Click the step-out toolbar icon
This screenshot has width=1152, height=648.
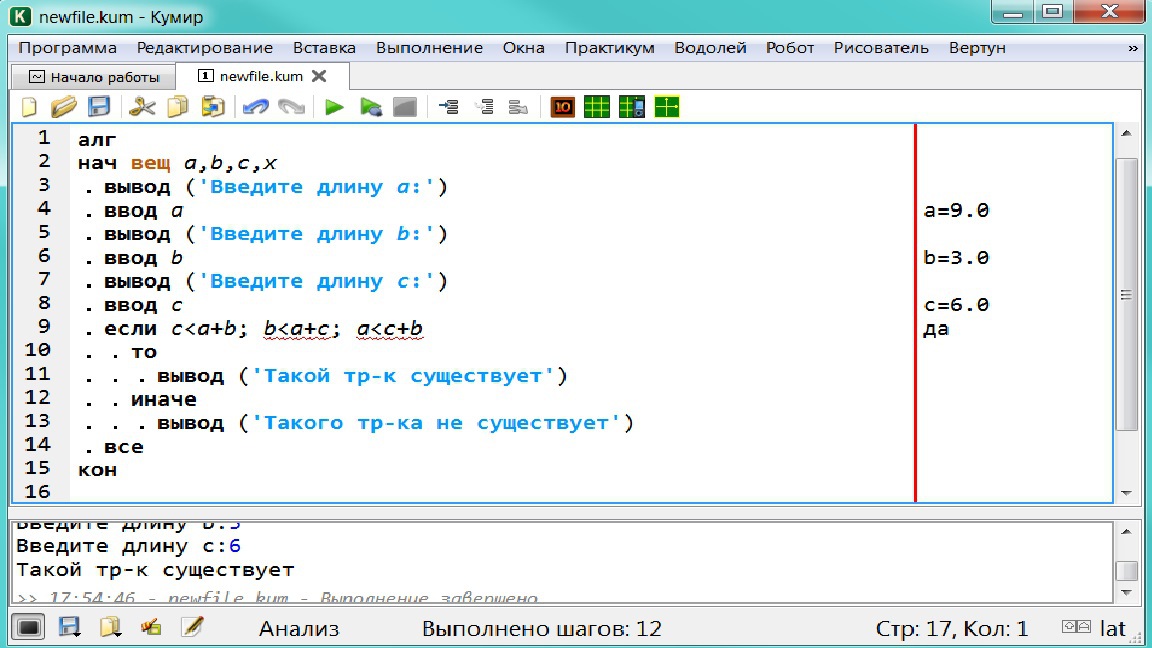click(x=484, y=107)
